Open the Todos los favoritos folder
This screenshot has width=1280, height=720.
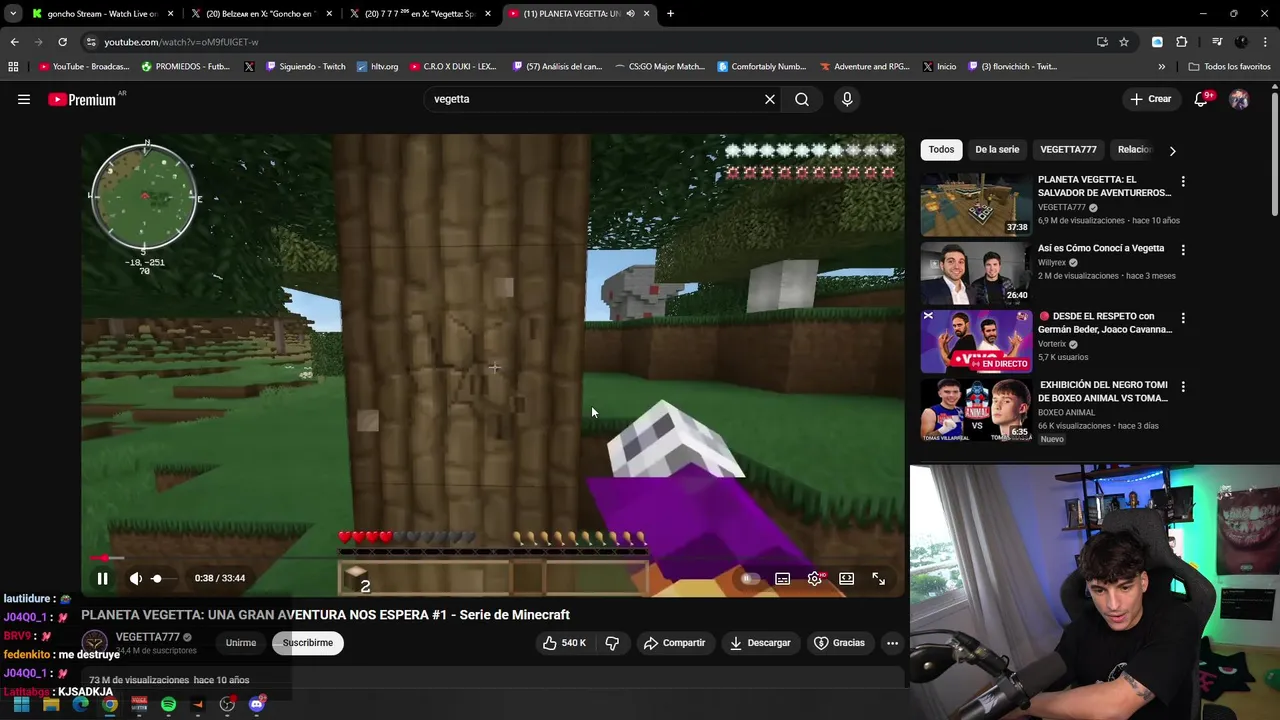pyautogui.click(x=1229, y=67)
